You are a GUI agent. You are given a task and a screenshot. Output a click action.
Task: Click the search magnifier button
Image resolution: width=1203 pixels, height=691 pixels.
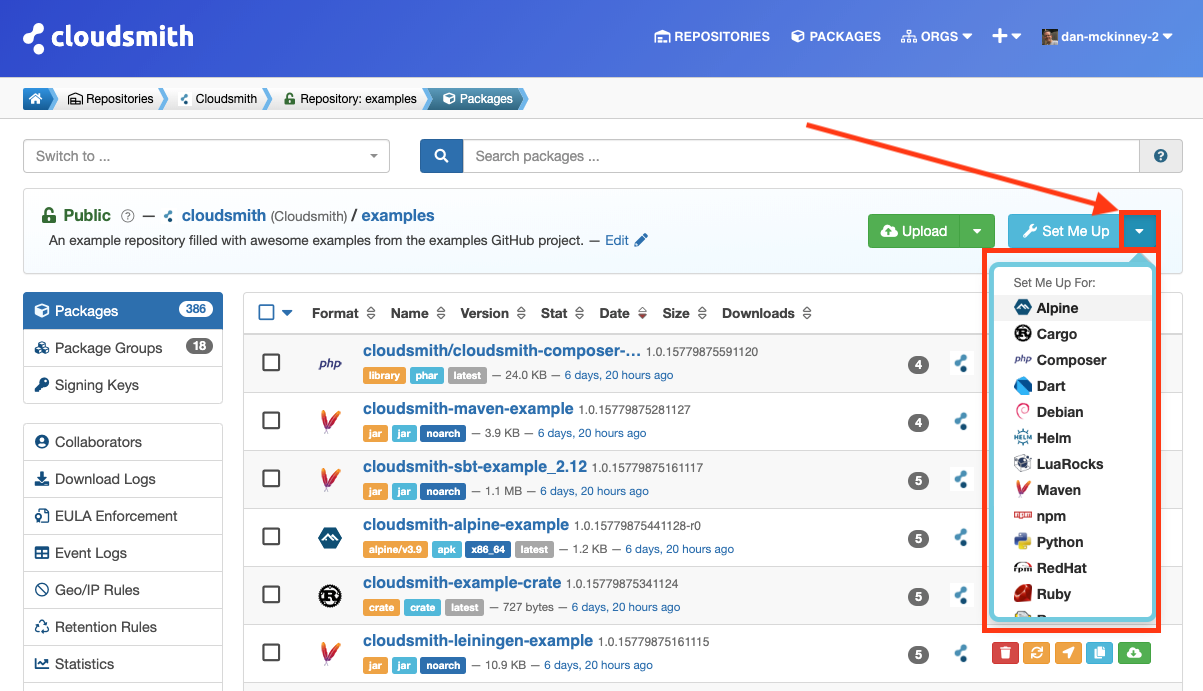point(441,156)
